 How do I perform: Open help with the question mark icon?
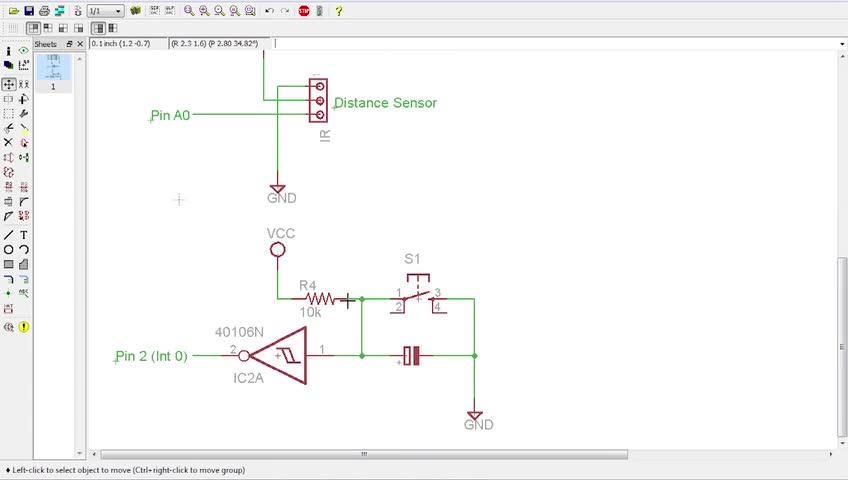pyautogui.click(x=339, y=11)
